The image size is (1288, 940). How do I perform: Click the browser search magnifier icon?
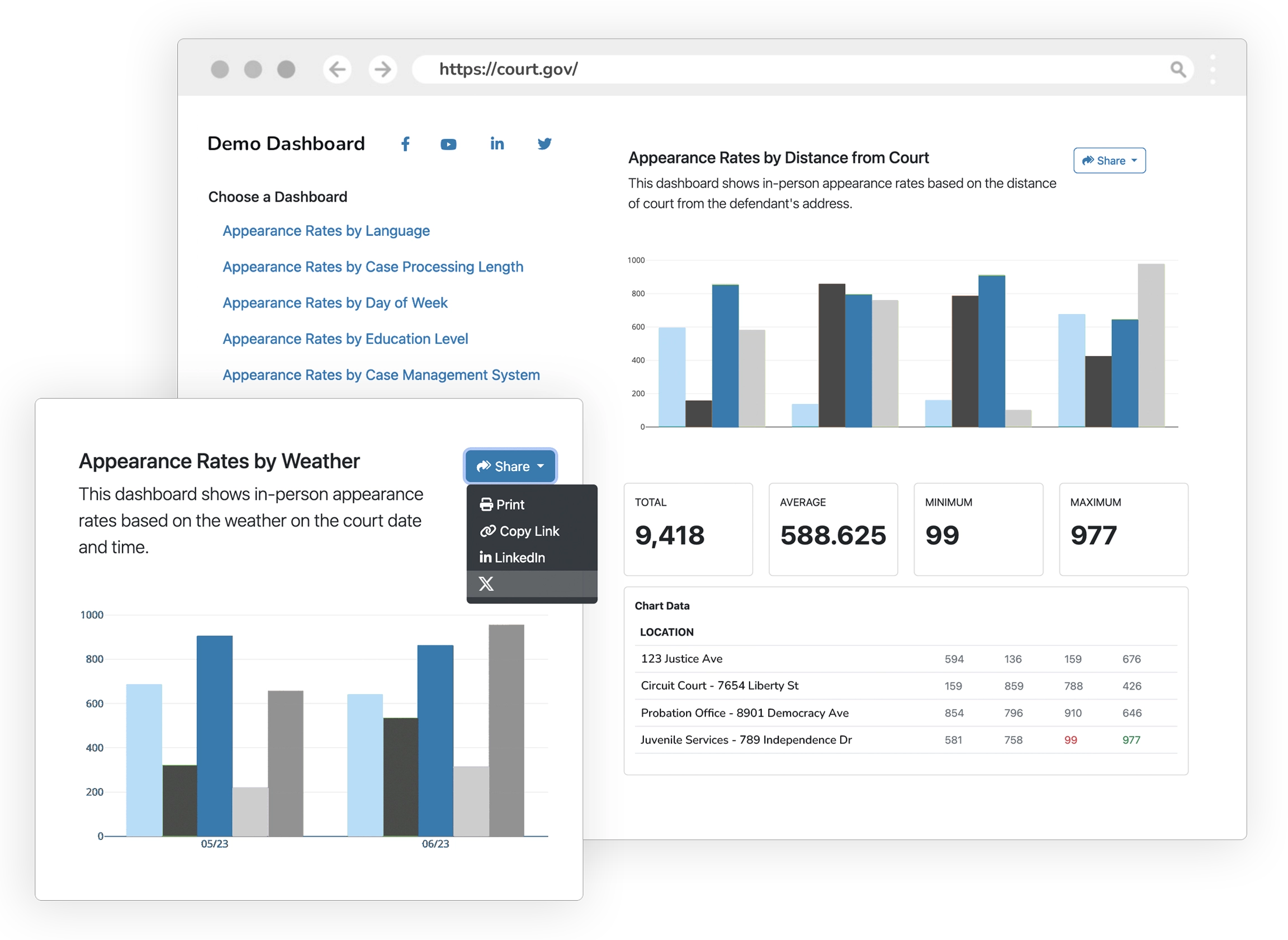pos(1177,69)
